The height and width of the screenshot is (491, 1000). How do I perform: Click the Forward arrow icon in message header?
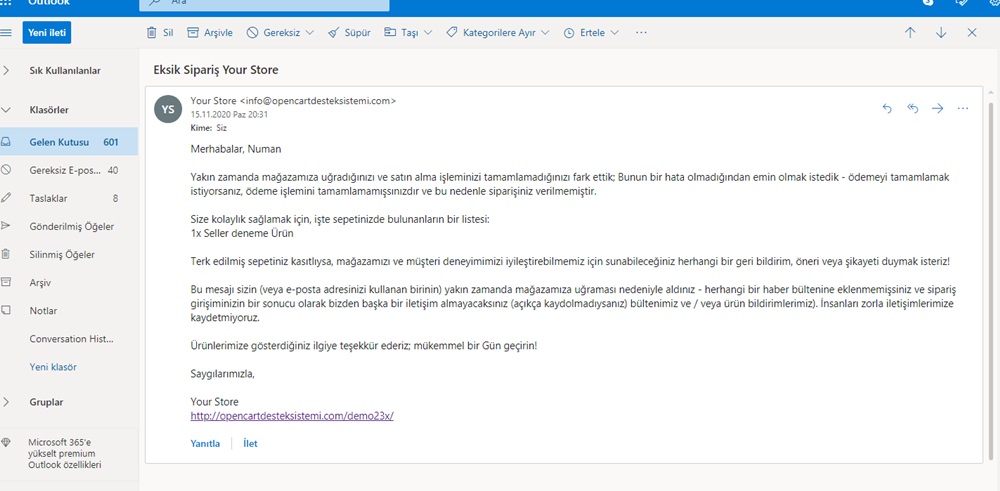tap(938, 108)
